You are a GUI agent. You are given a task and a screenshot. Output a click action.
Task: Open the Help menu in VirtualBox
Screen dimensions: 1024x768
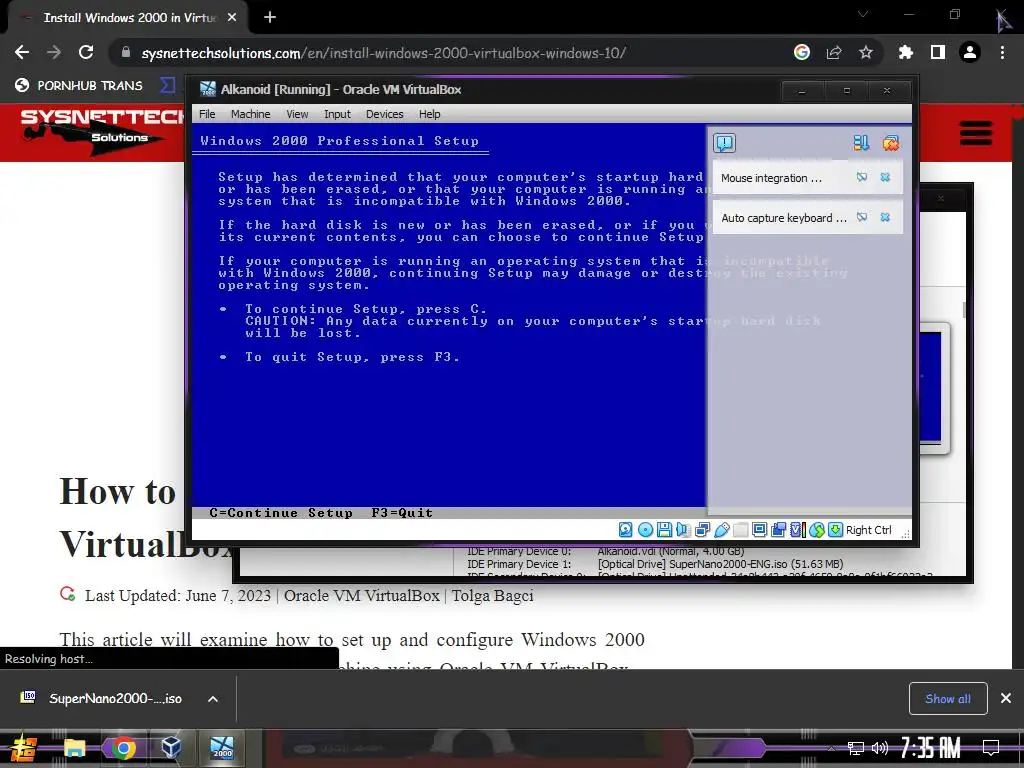tap(430, 114)
